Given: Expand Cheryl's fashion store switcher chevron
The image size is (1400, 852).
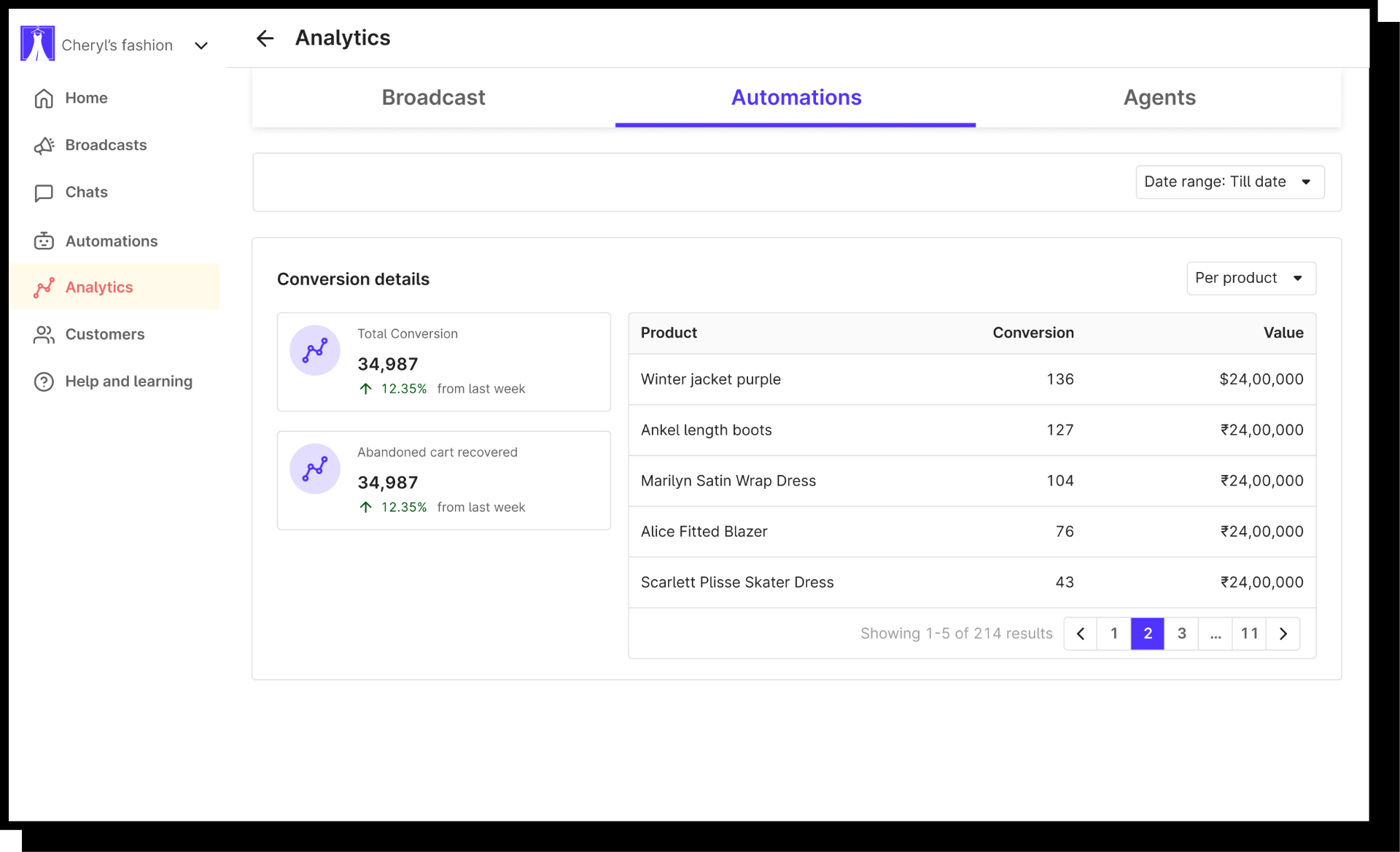Looking at the screenshot, I should point(201,46).
